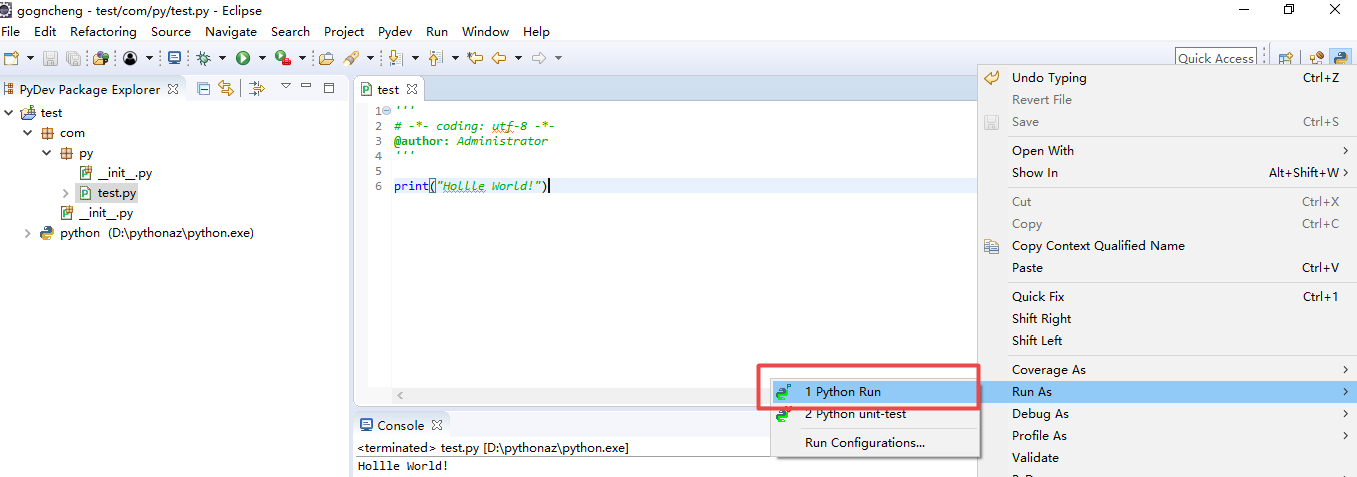Click the Debug bug toolbar icon
The height and width of the screenshot is (477, 1357).
pyautogui.click(x=203, y=58)
